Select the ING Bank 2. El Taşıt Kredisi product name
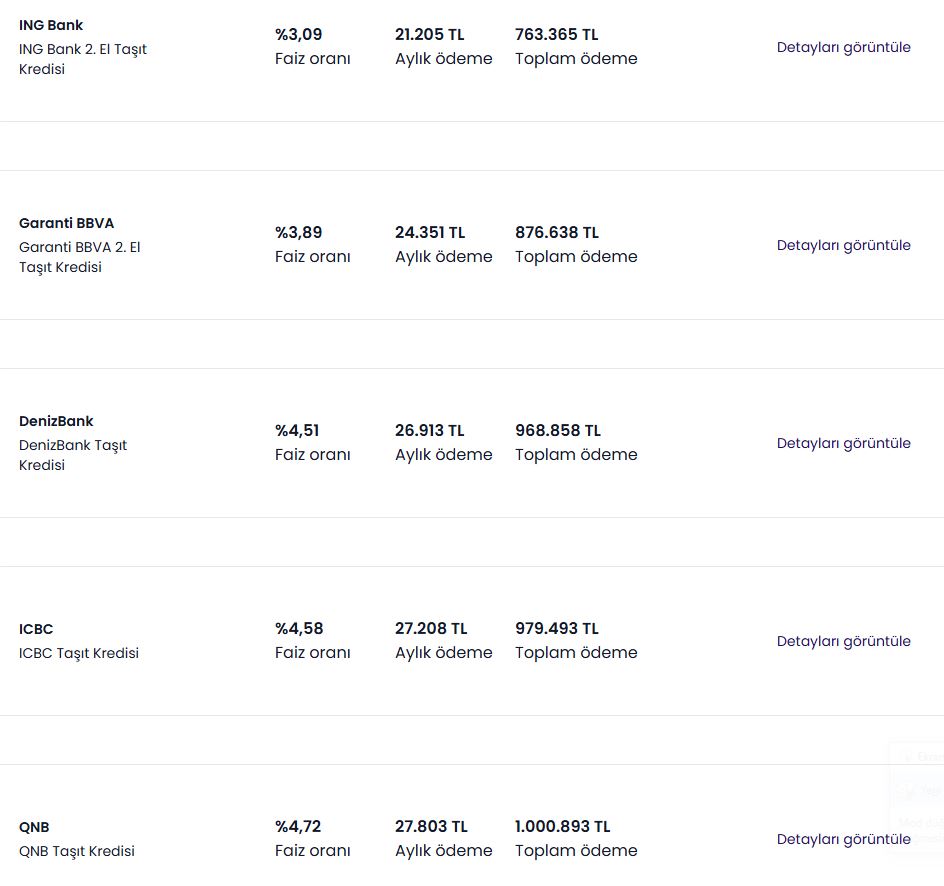The height and width of the screenshot is (886, 944). click(82, 59)
